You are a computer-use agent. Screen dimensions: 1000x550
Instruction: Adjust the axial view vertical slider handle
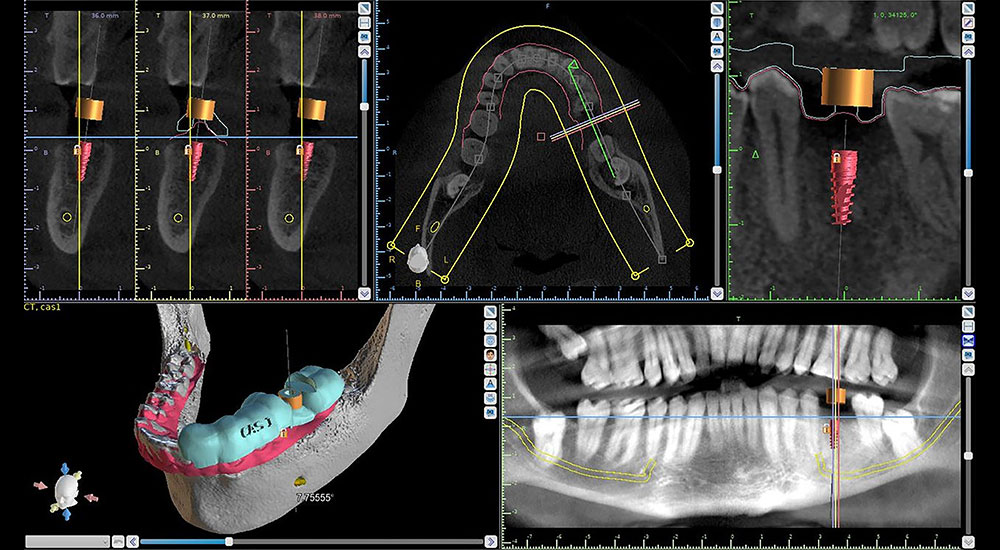point(717,170)
